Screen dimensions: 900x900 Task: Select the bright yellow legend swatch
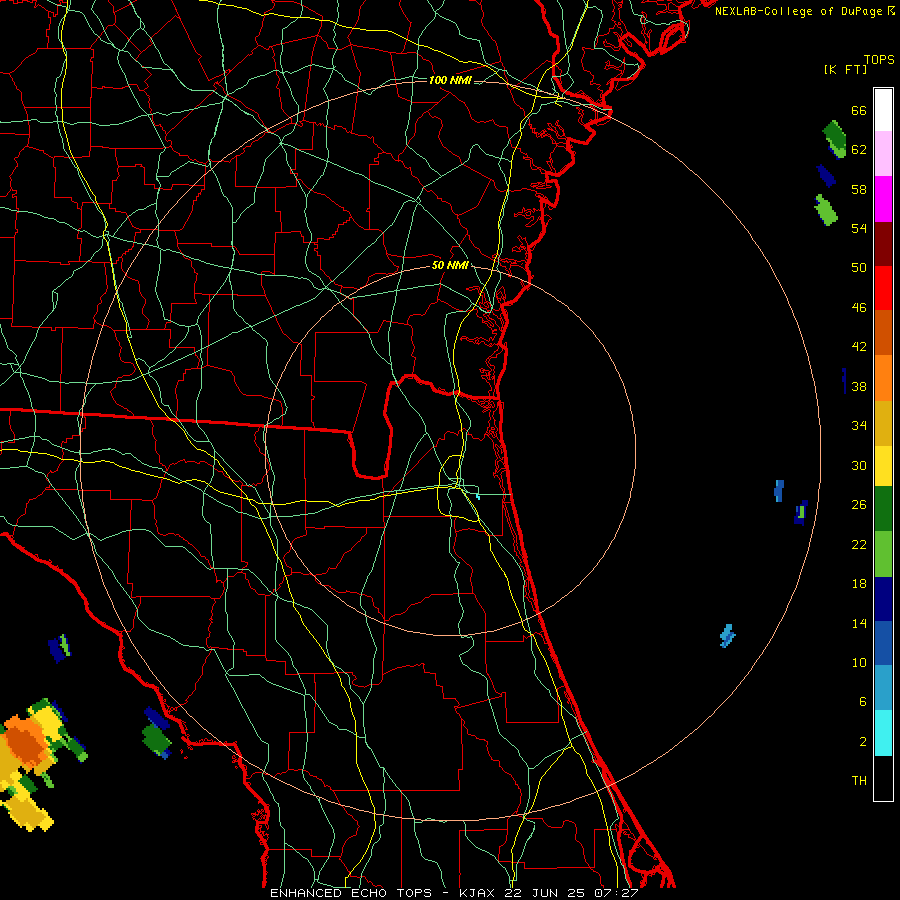click(883, 466)
